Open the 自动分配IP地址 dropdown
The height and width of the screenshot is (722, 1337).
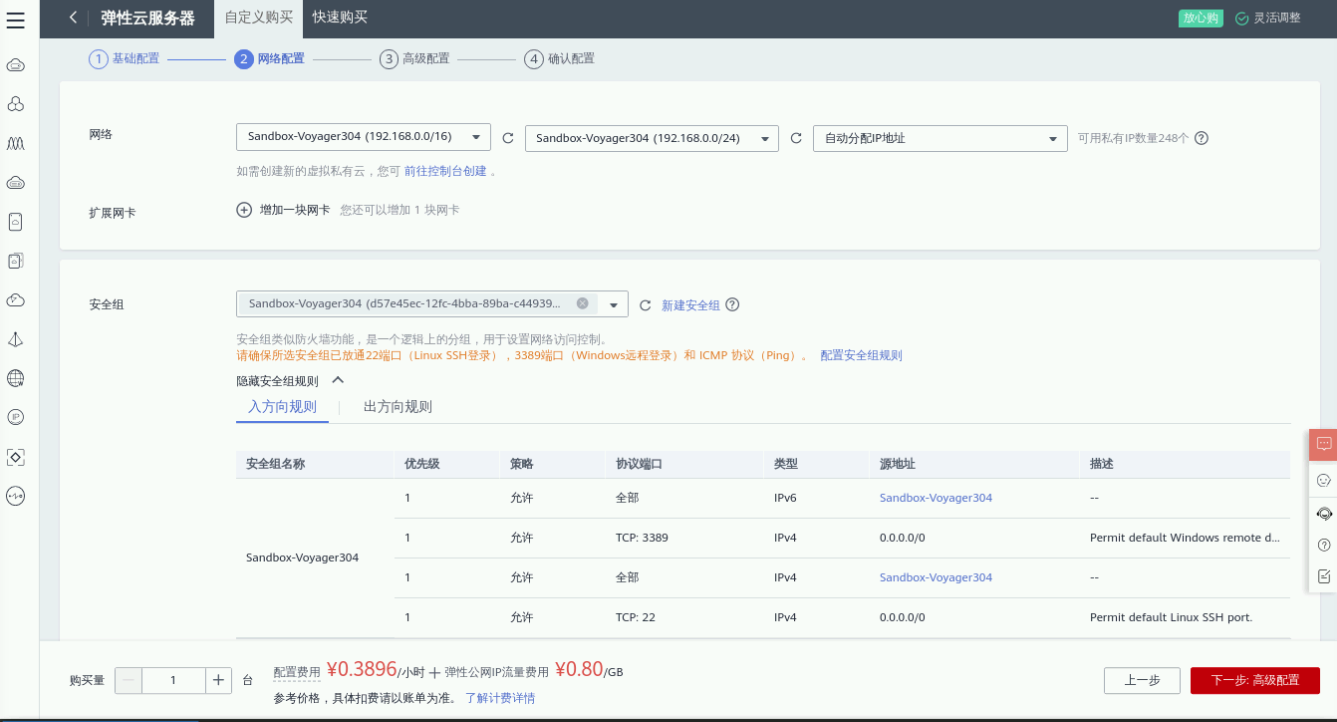pyautogui.click(x=940, y=138)
